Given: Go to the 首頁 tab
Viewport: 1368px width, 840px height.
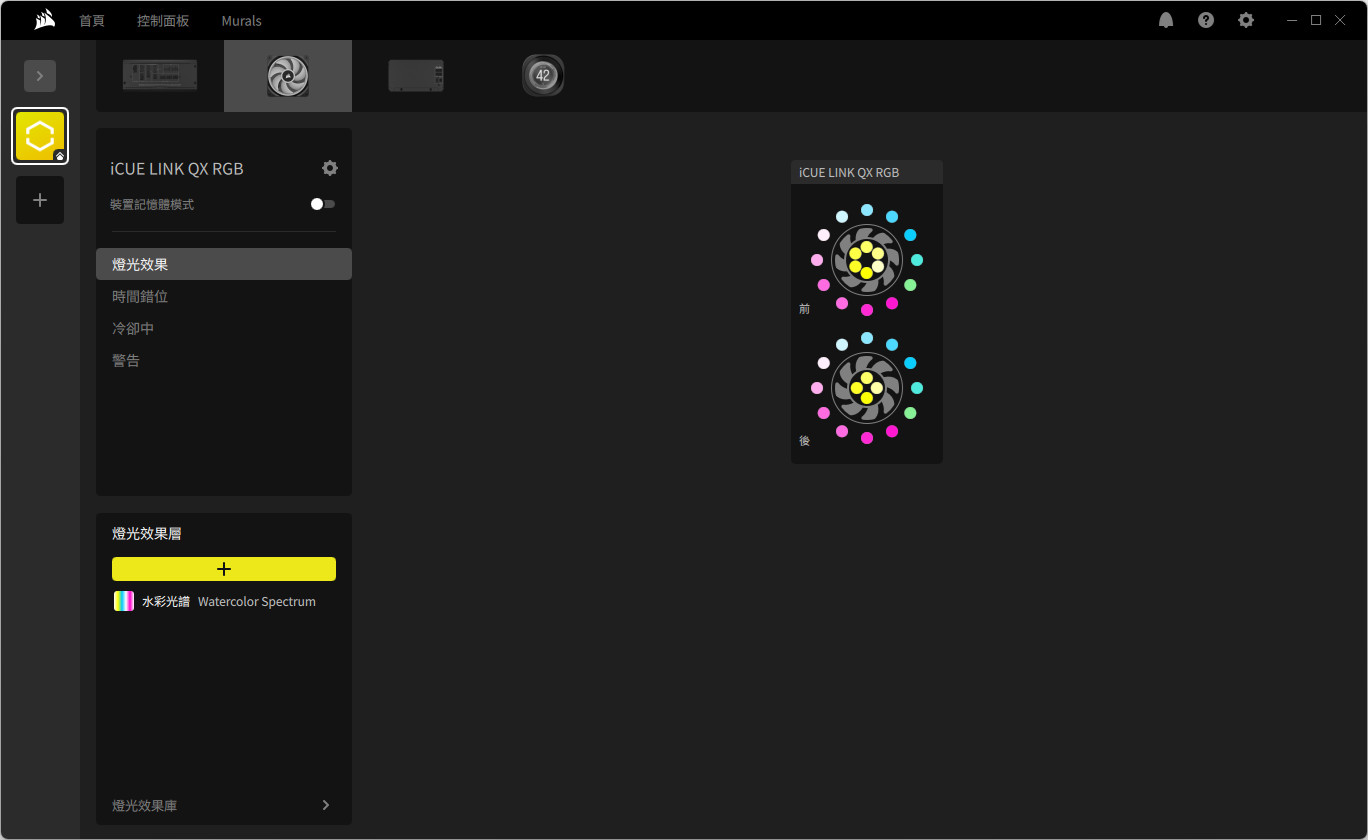Looking at the screenshot, I should point(92,20).
